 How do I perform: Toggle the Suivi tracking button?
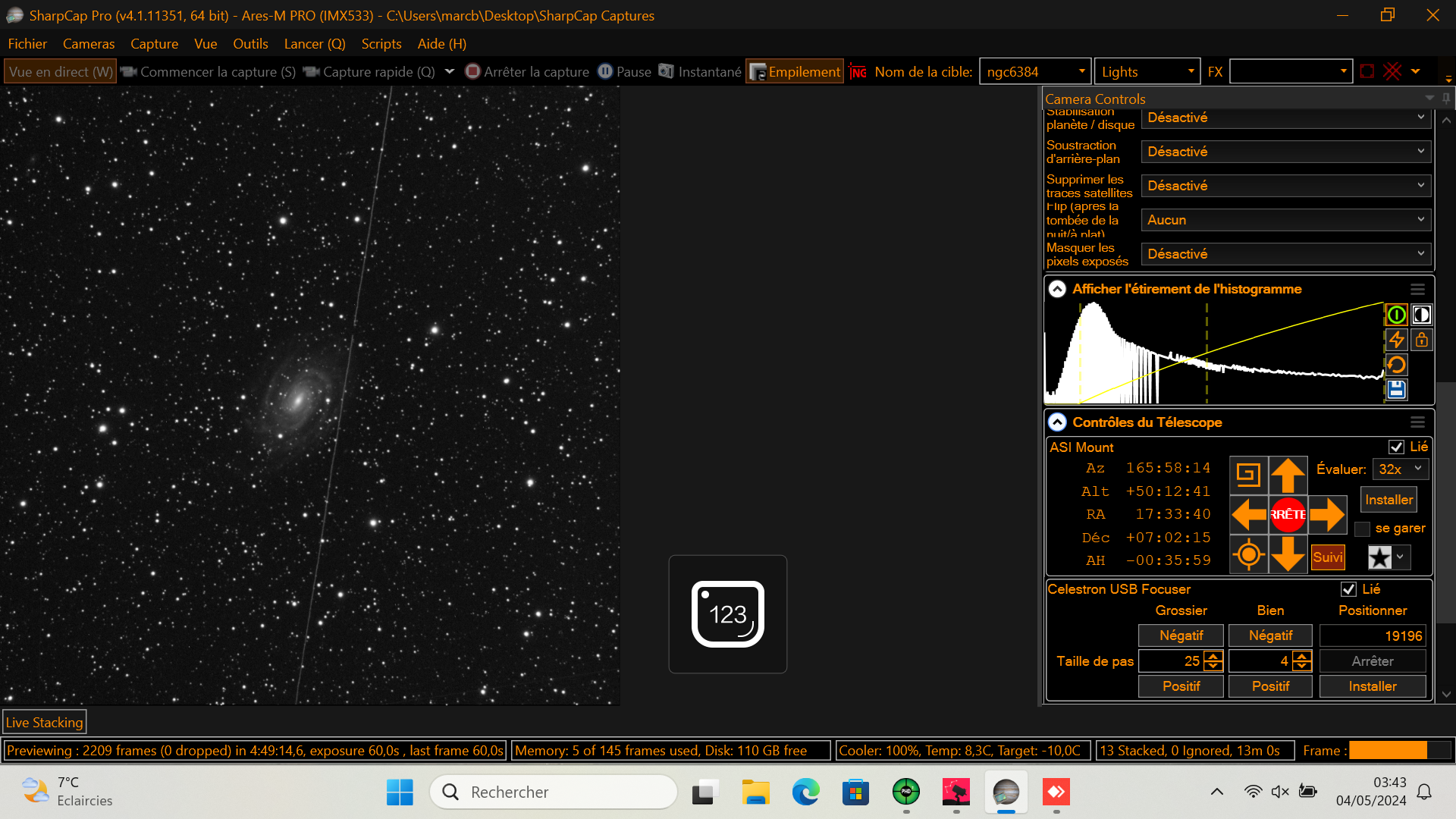pyautogui.click(x=1328, y=557)
